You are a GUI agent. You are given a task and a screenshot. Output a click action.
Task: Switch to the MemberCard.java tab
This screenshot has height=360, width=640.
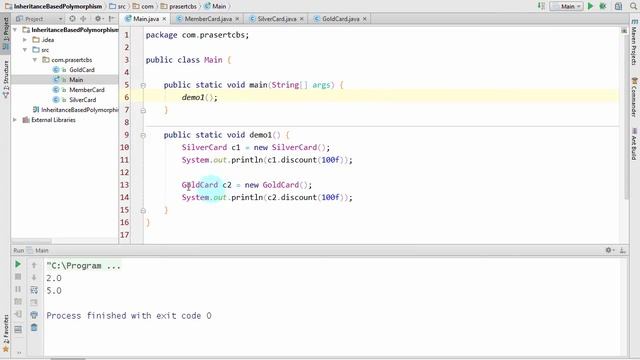(x=208, y=19)
